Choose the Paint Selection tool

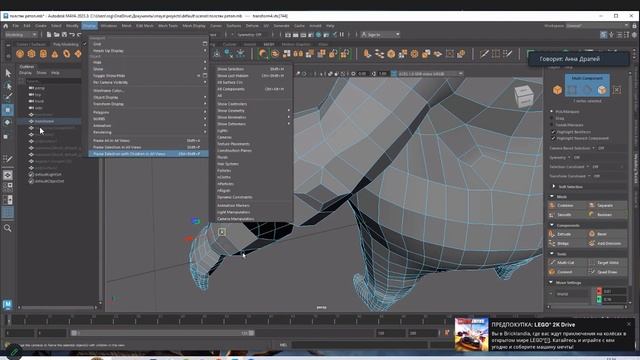pyautogui.click(x=8, y=97)
